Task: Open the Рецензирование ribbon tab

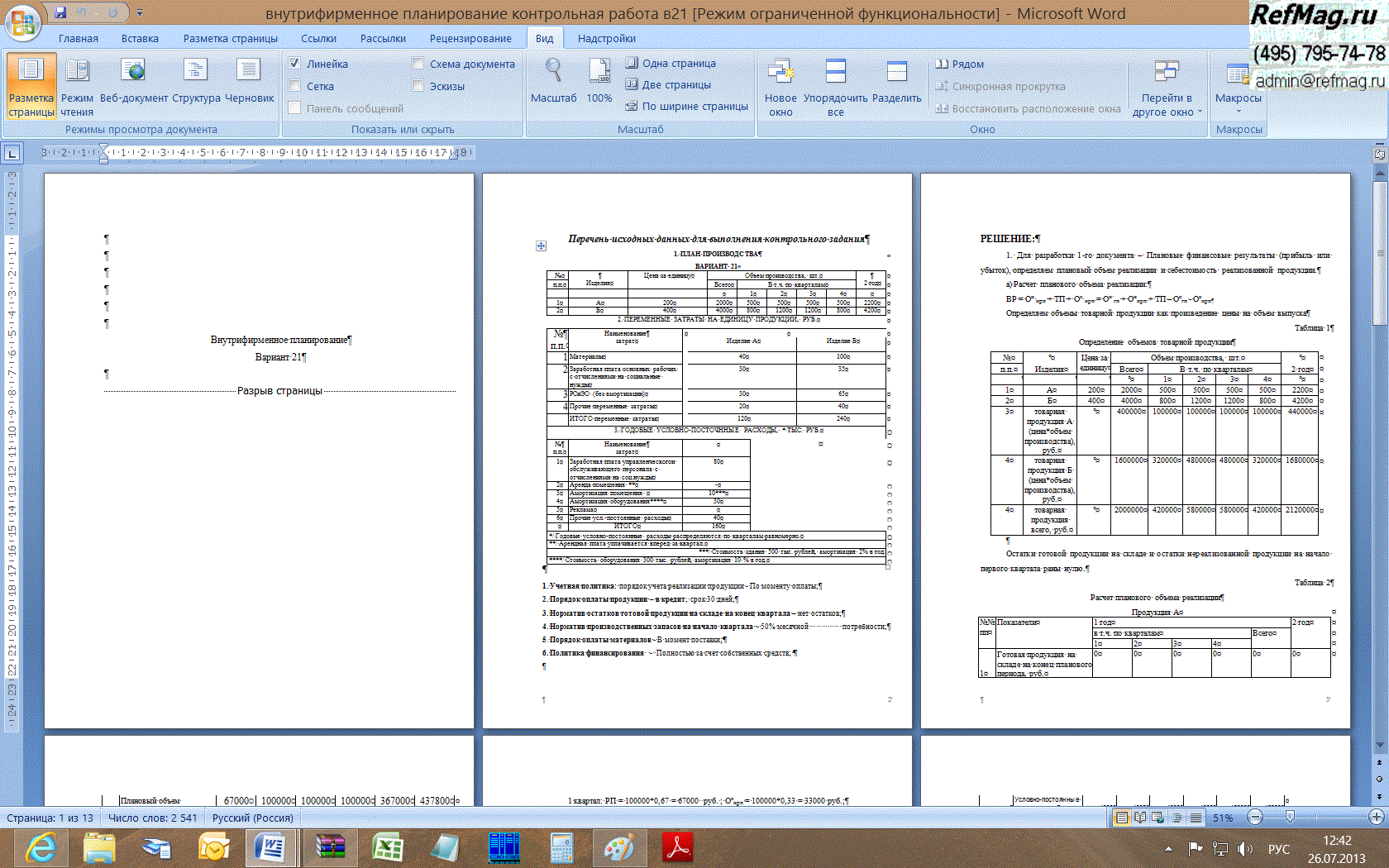Action: (470, 38)
